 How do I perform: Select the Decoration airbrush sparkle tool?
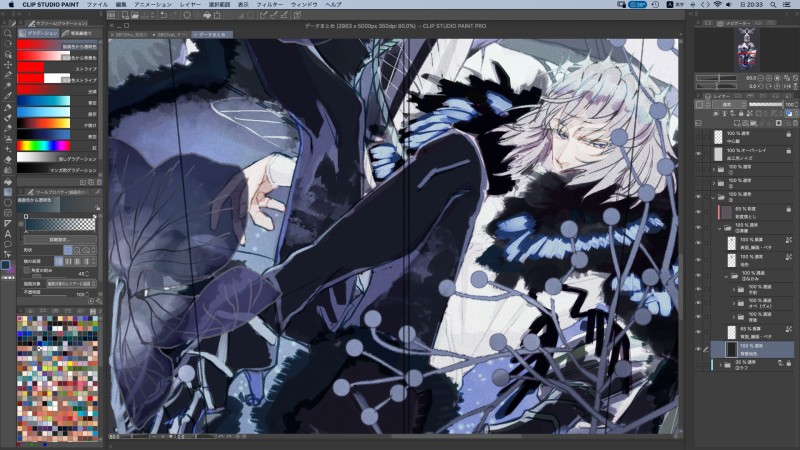tap(8, 149)
